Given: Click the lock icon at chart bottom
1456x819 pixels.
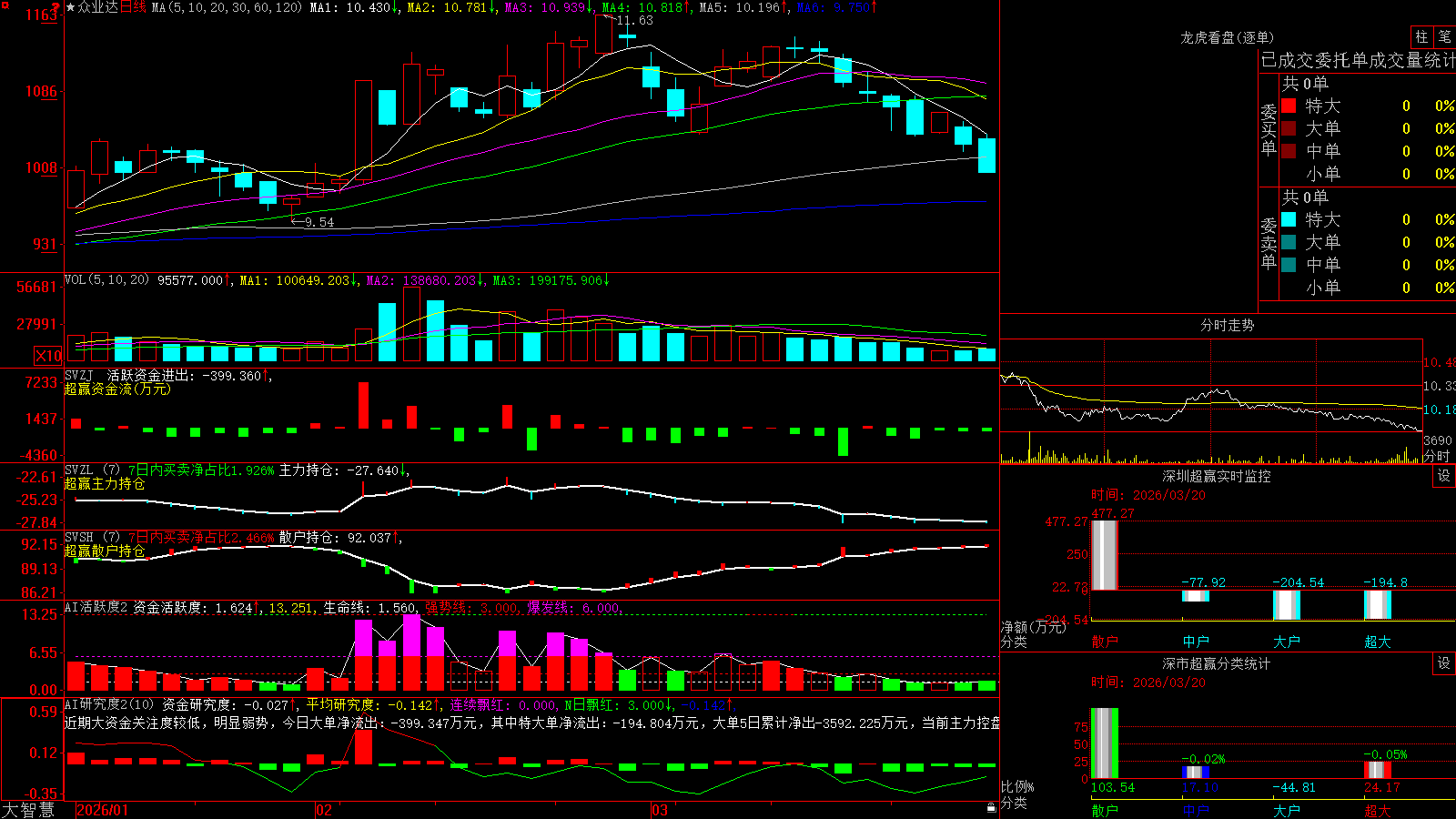Looking at the screenshot, I should [x=992, y=807].
